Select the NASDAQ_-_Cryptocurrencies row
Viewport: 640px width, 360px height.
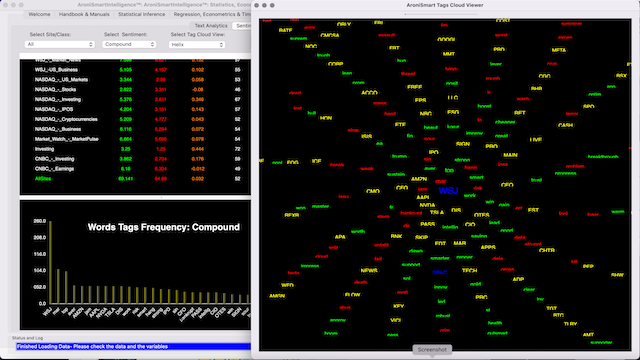pyautogui.click(x=135, y=119)
